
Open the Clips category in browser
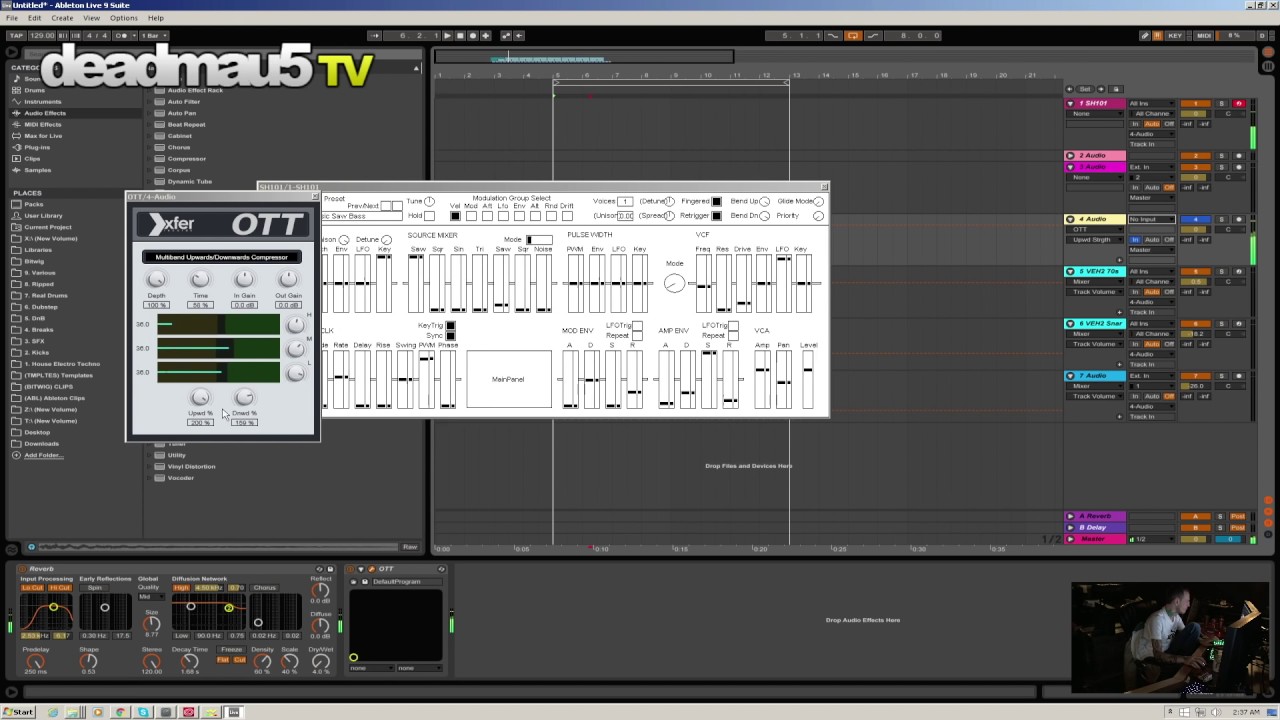tap(32, 158)
